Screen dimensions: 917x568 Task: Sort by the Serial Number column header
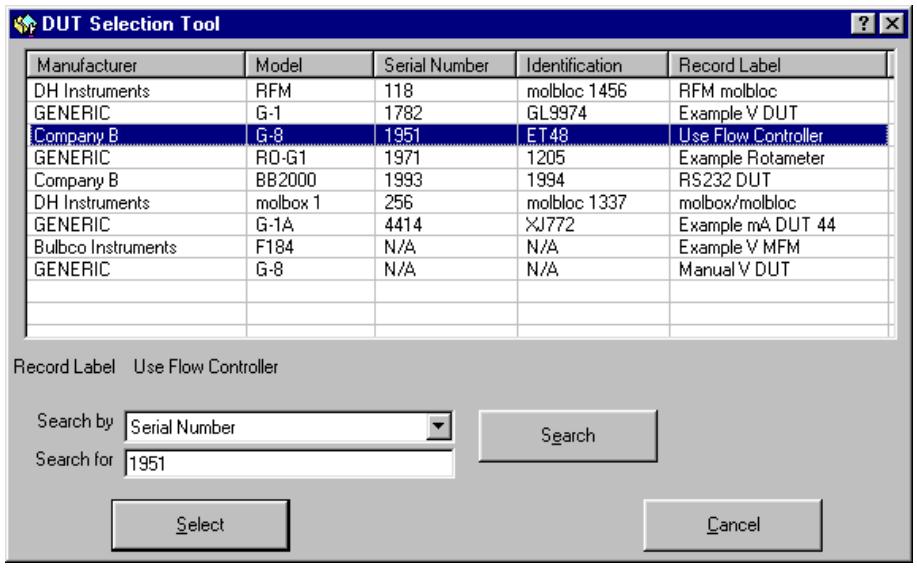point(445,65)
